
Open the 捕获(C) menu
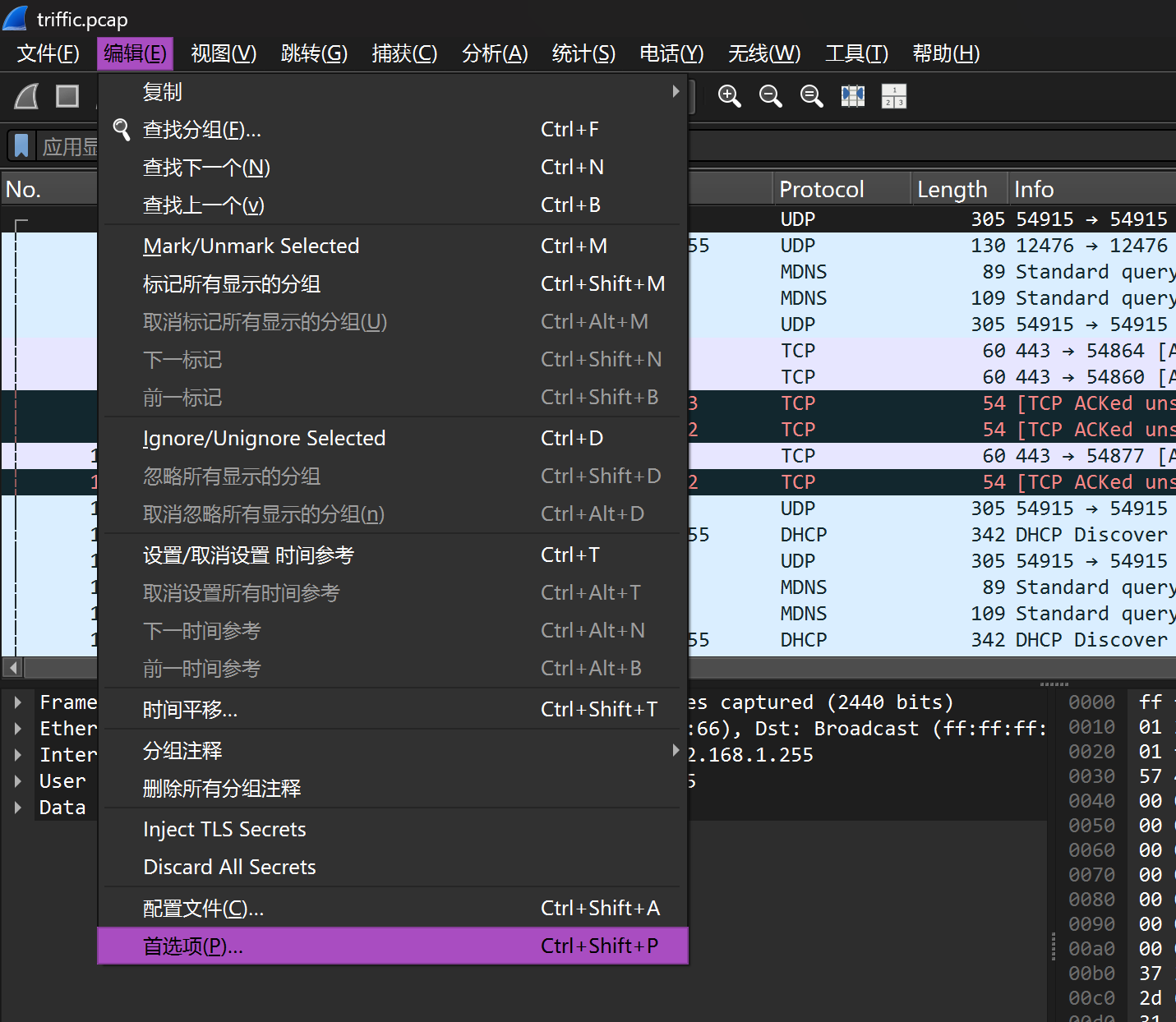404,53
